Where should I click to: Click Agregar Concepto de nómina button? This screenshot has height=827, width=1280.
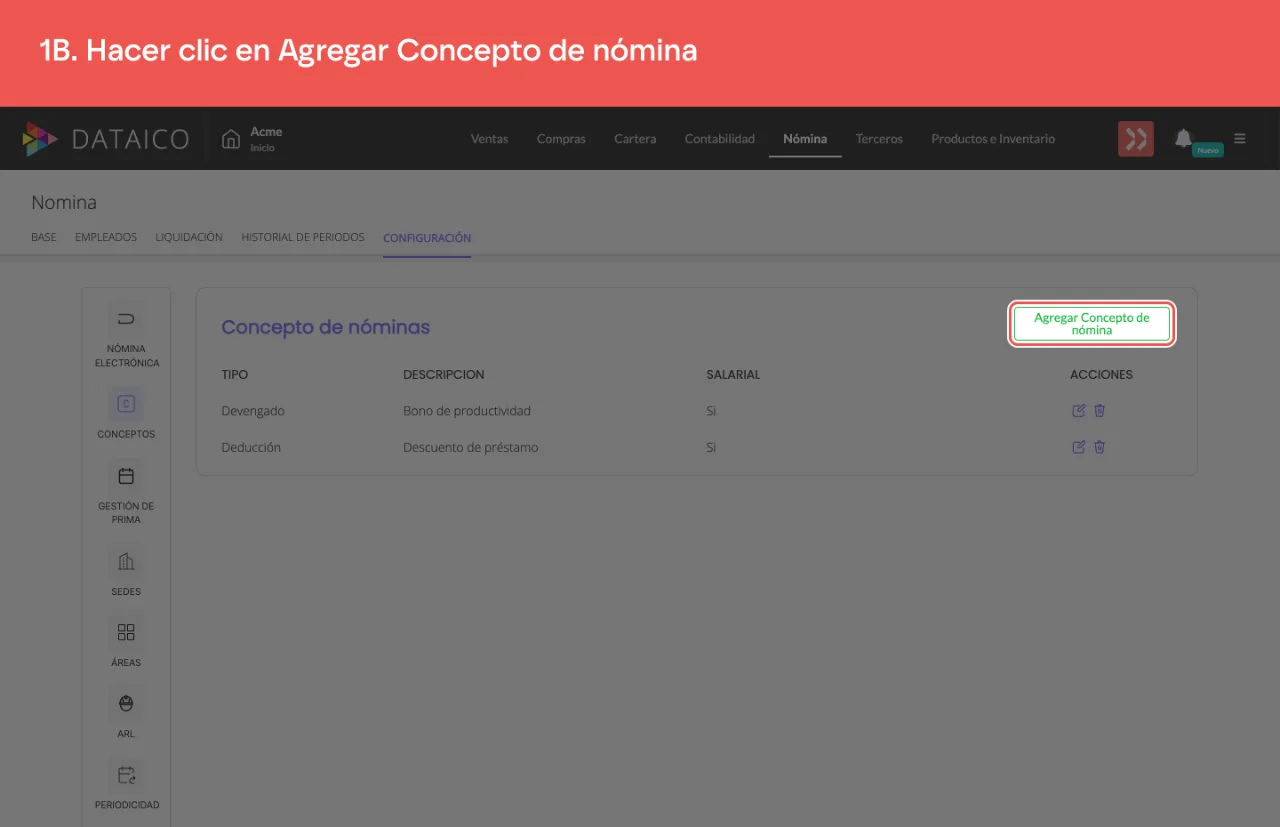point(1091,324)
